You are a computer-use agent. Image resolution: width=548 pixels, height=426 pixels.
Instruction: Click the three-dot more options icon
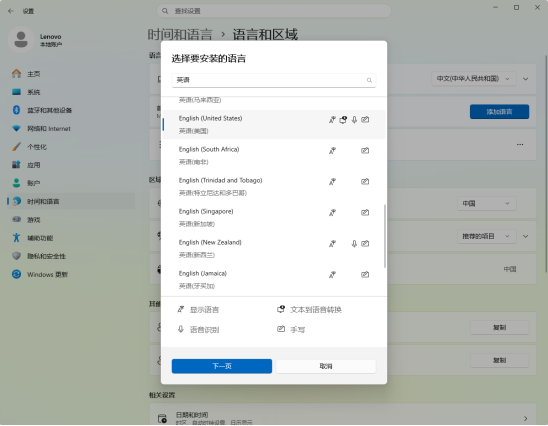tap(520, 144)
